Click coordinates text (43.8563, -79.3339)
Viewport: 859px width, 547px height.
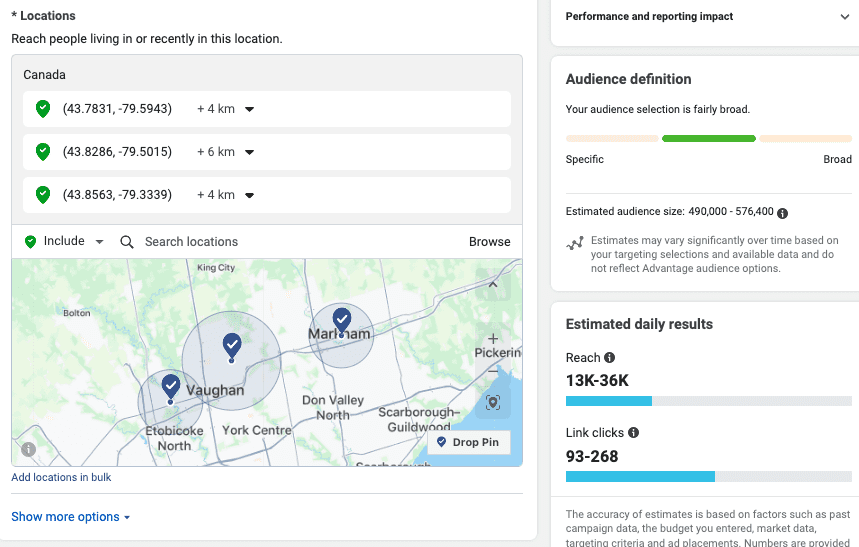pos(117,195)
